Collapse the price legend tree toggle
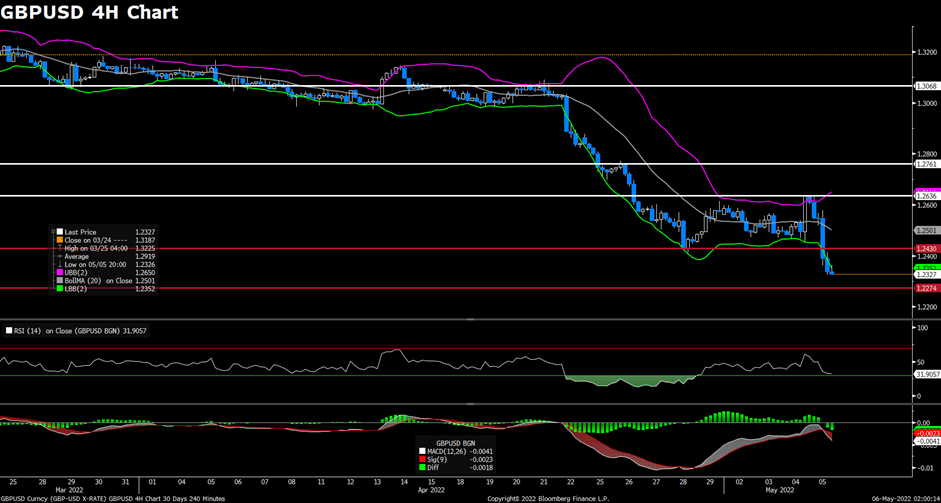The height and width of the screenshot is (503, 941). click(x=53, y=231)
